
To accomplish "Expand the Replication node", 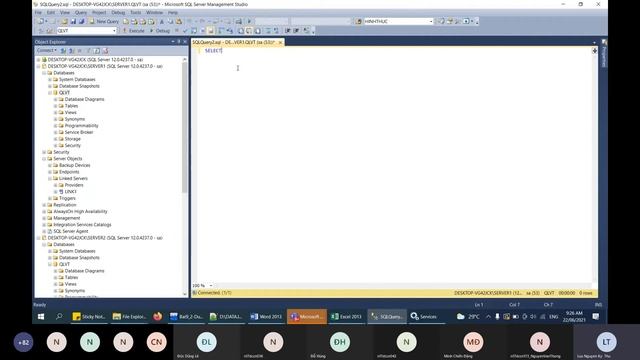I will (44, 205).
